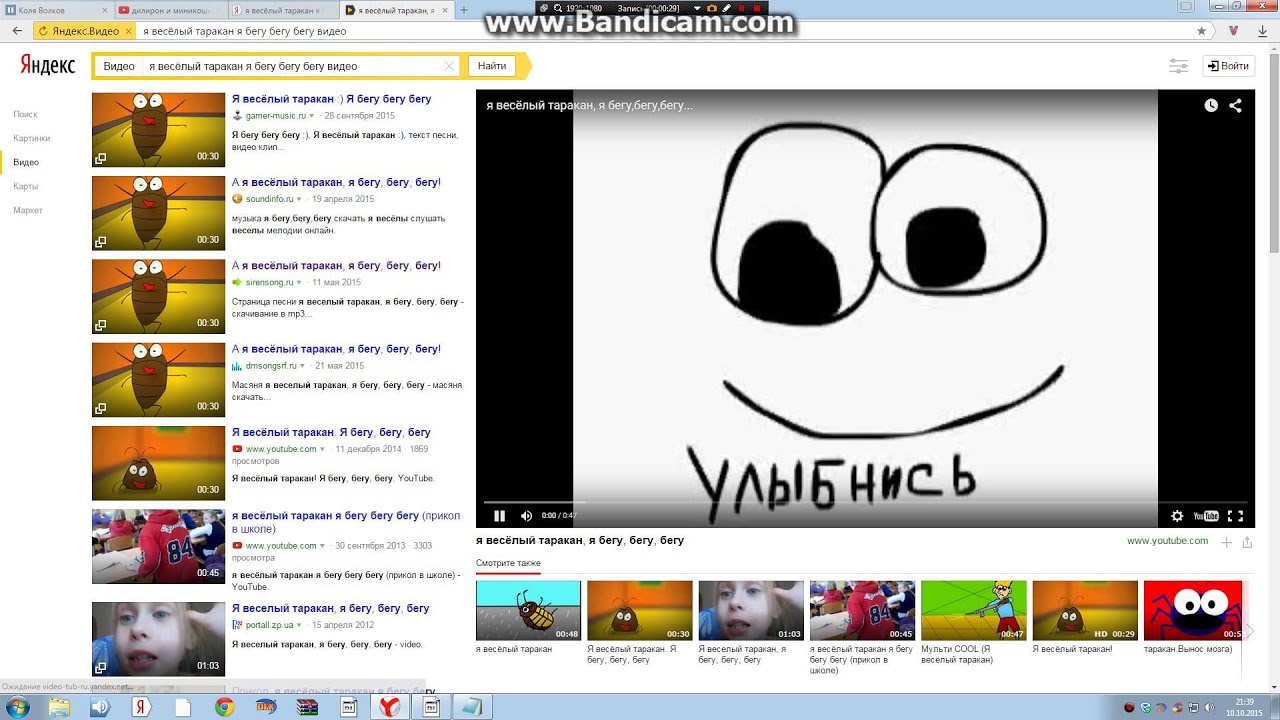Image resolution: width=1280 pixels, height=720 pixels.
Task: Open the Картинки section in the sidebar
Action: click(31, 138)
